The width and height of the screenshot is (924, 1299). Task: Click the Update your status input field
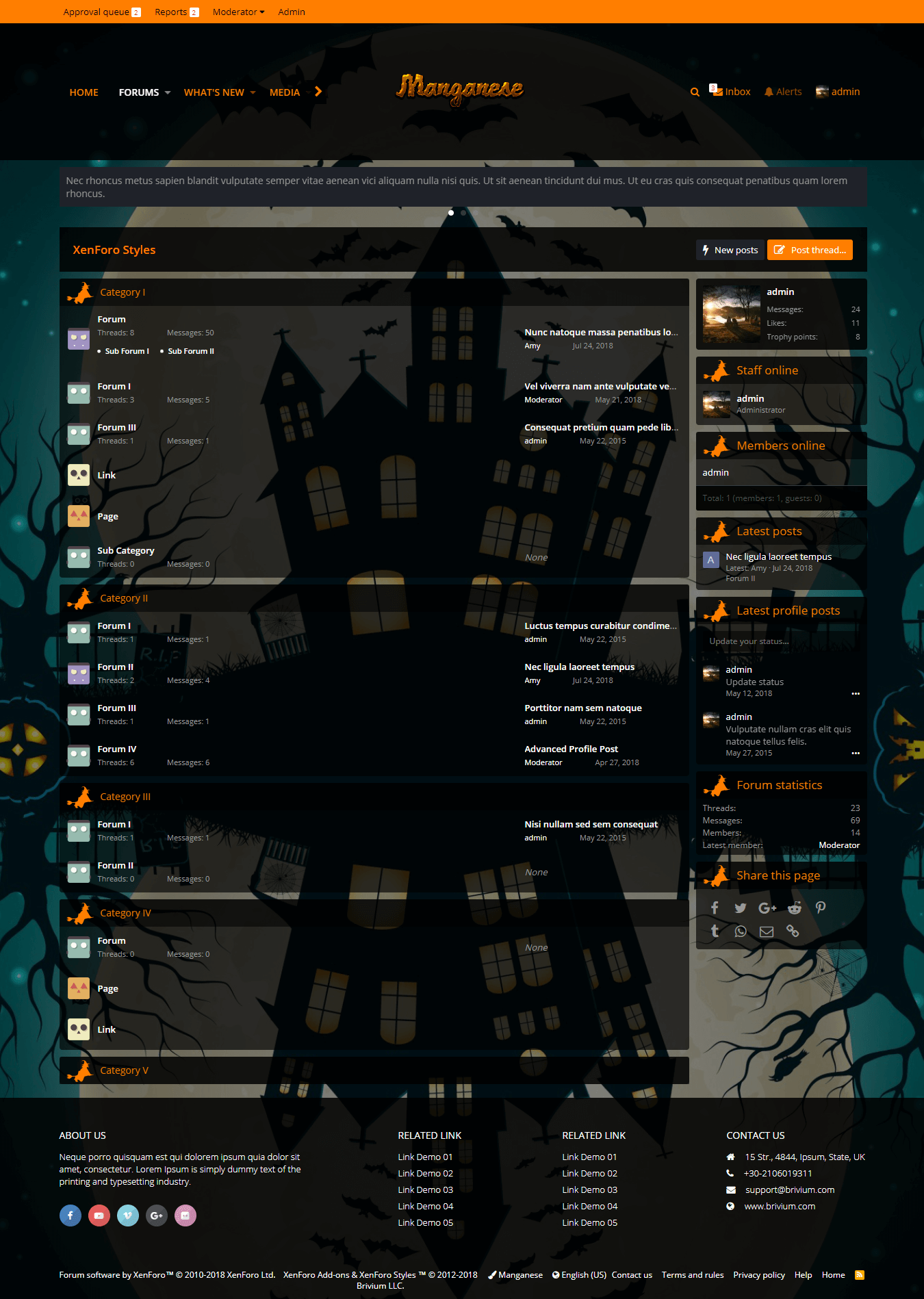point(781,641)
